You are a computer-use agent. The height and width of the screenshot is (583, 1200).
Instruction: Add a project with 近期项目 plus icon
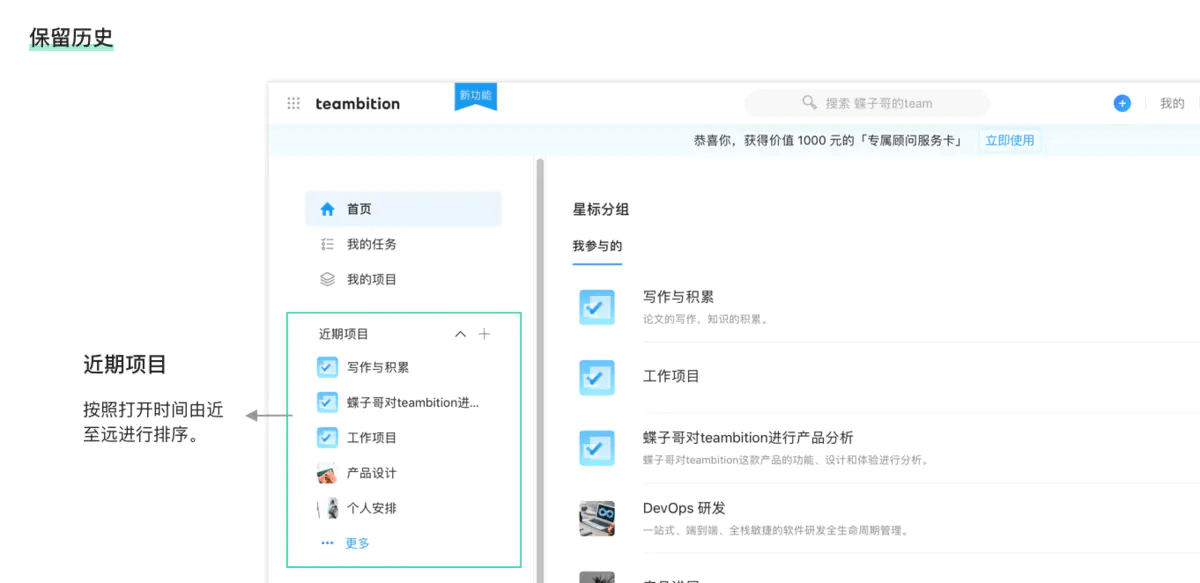point(484,334)
